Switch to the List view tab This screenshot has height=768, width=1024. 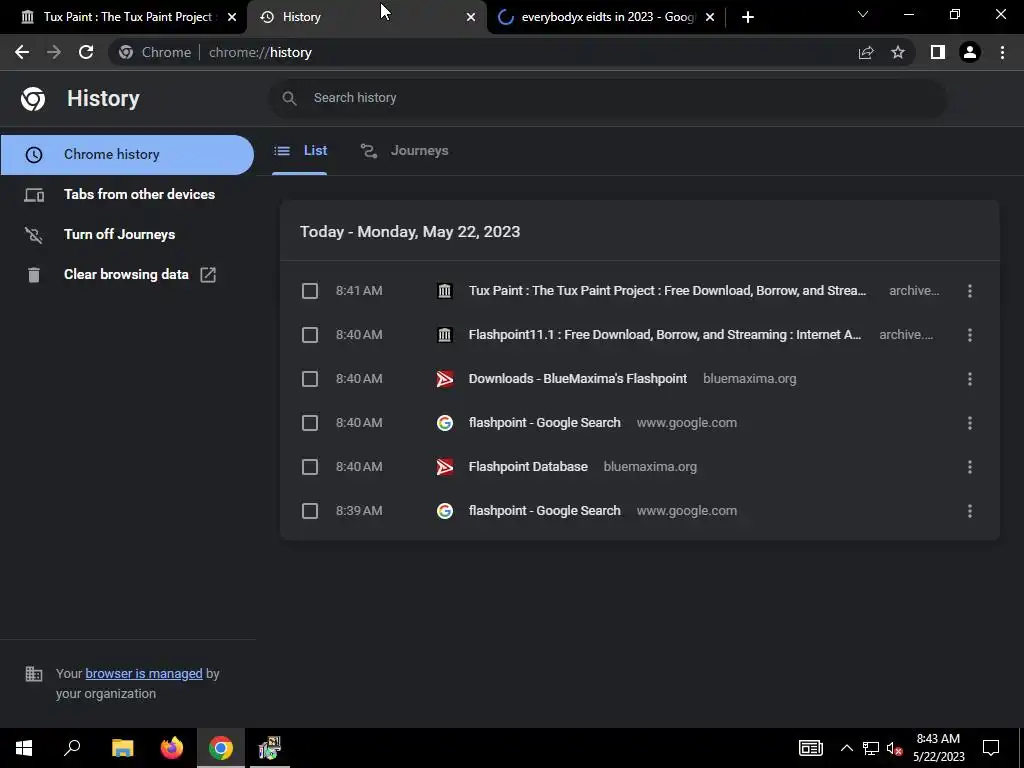[x=300, y=151]
